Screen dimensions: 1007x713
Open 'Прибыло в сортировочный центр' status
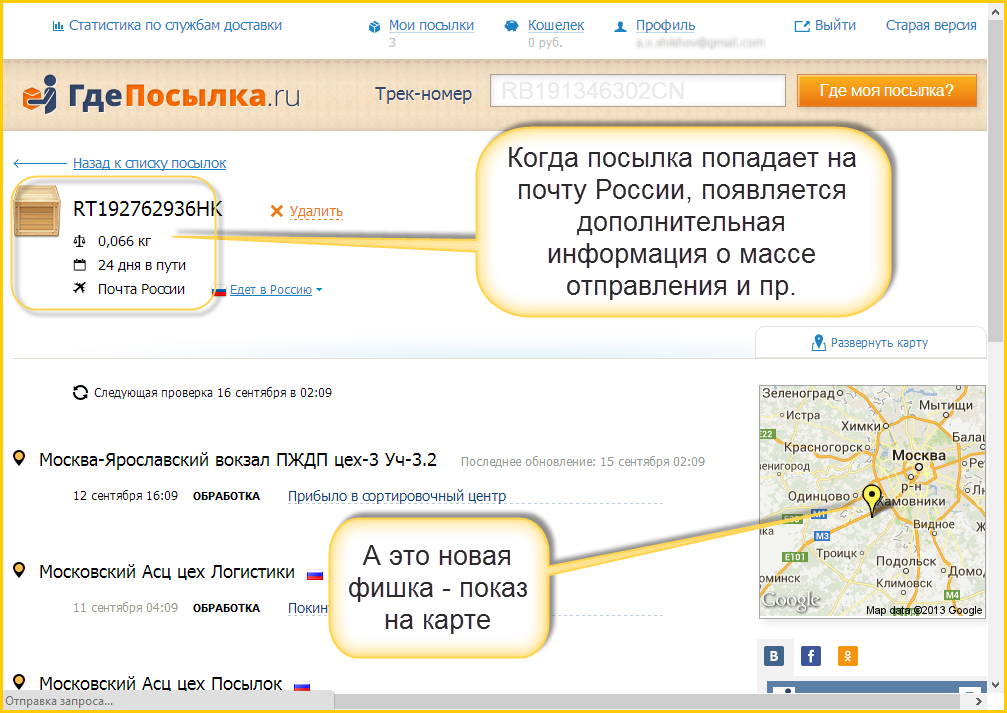coord(397,496)
